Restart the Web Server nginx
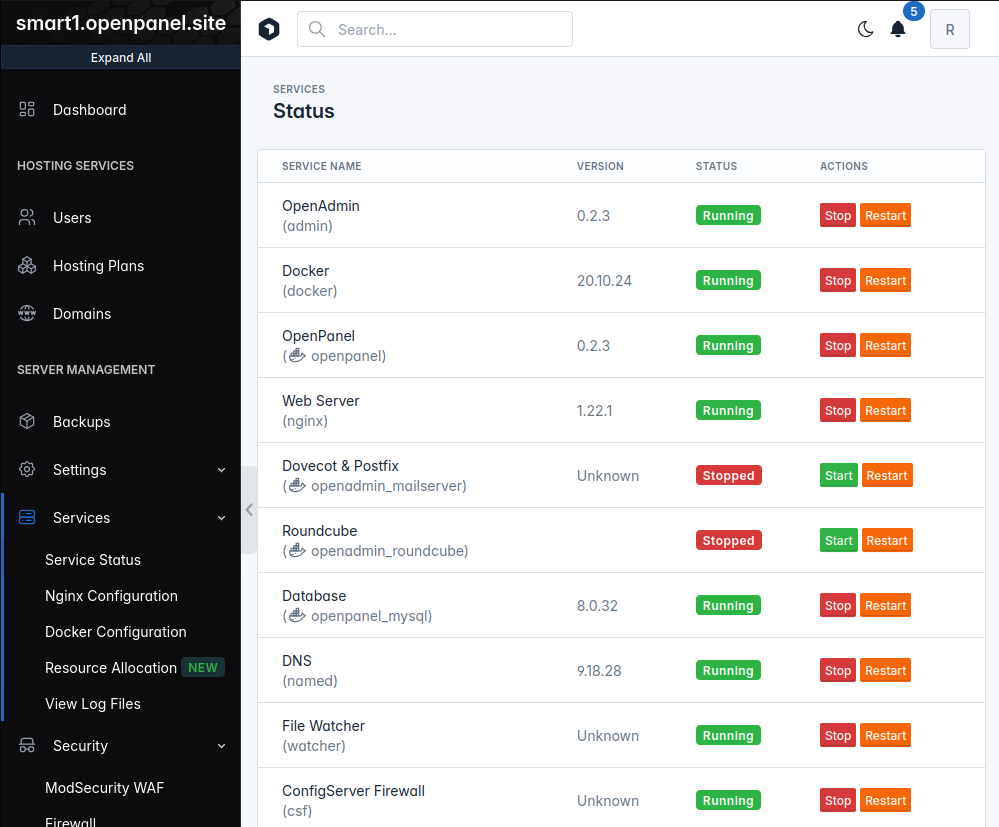 (885, 410)
